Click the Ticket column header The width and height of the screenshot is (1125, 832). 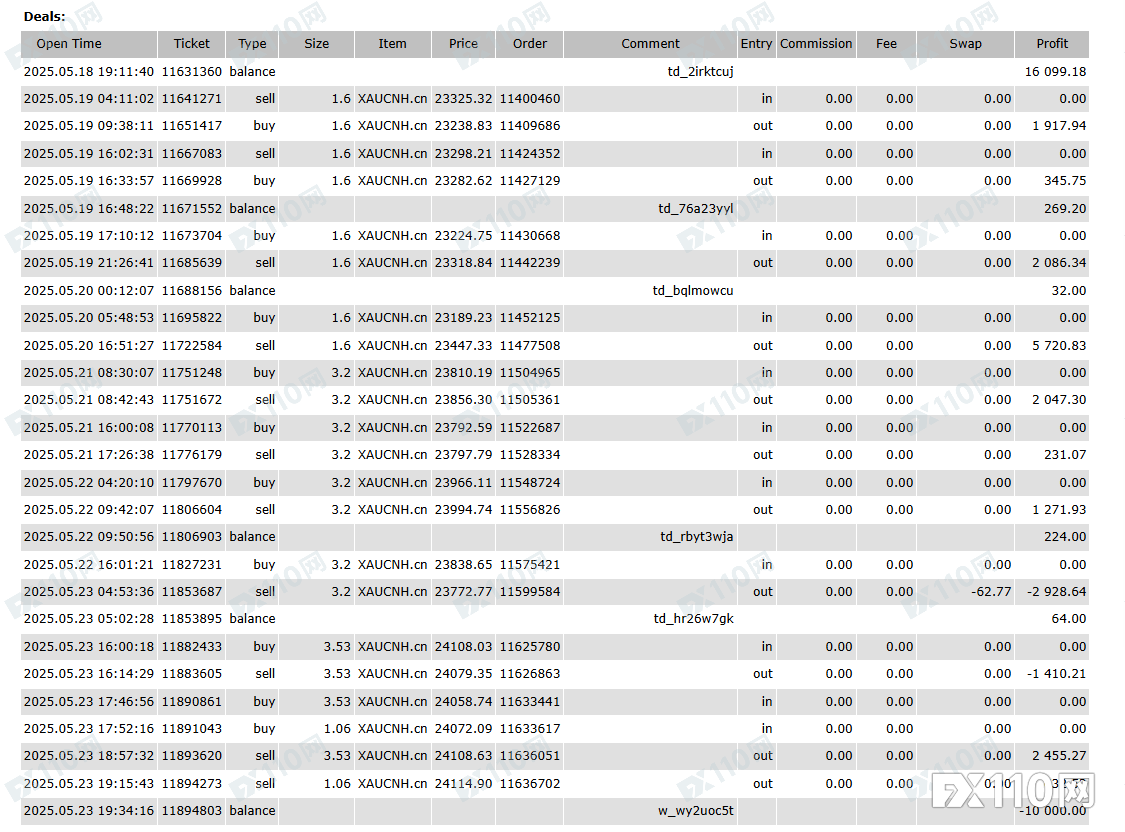coord(192,44)
